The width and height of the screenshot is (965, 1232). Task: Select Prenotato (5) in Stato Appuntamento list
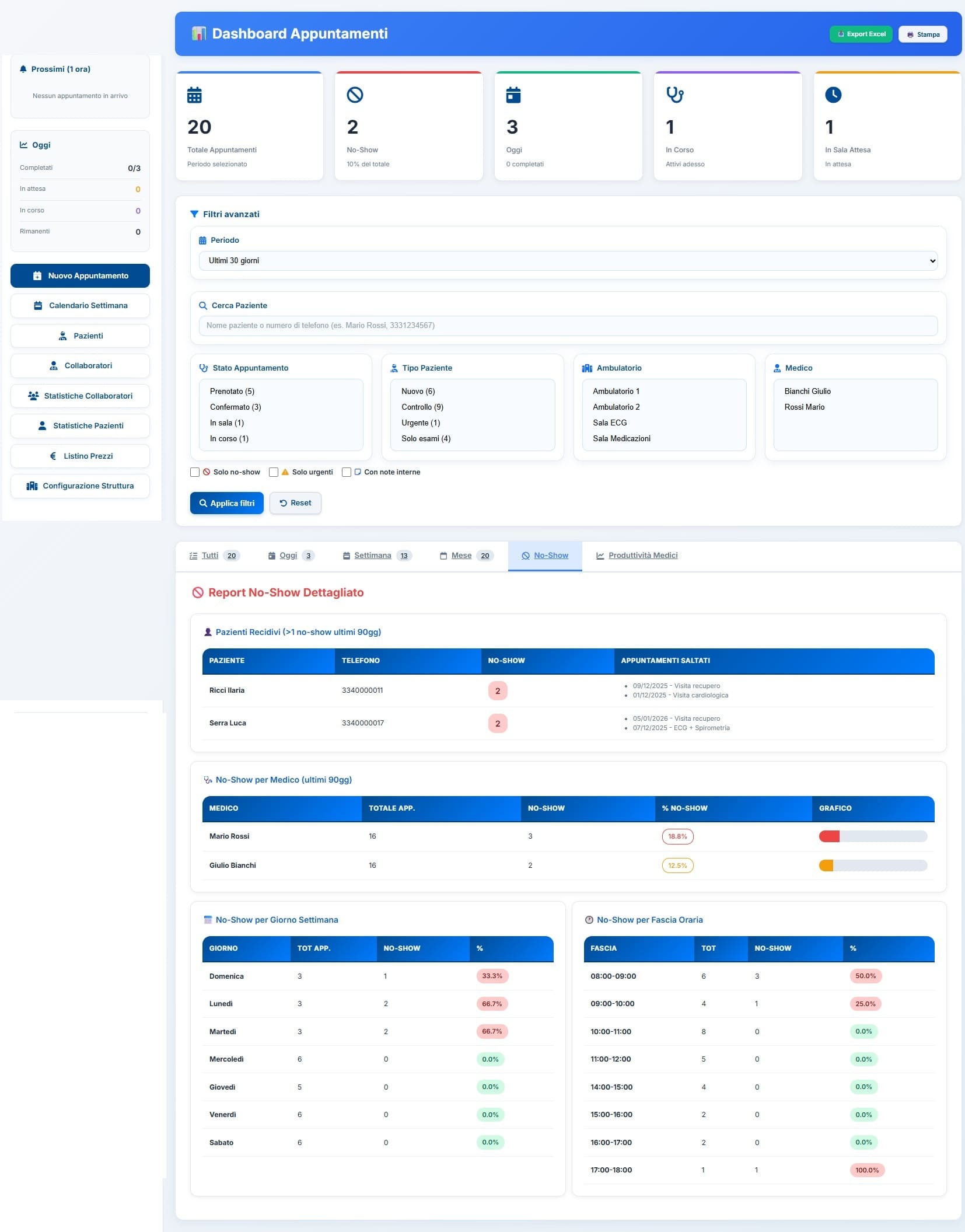coord(232,392)
